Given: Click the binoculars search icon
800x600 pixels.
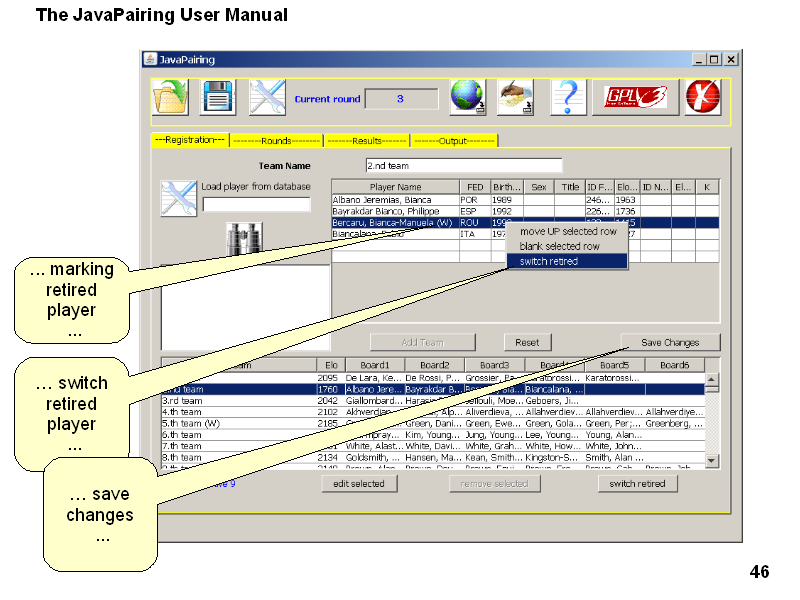Looking at the screenshot, I should pyautogui.click(x=245, y=237).
